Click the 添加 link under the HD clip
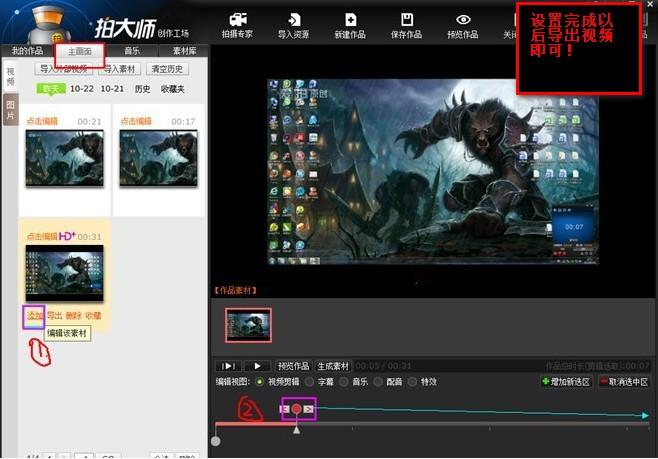Screen dimensions: 658x459 [x=34, y=315]
